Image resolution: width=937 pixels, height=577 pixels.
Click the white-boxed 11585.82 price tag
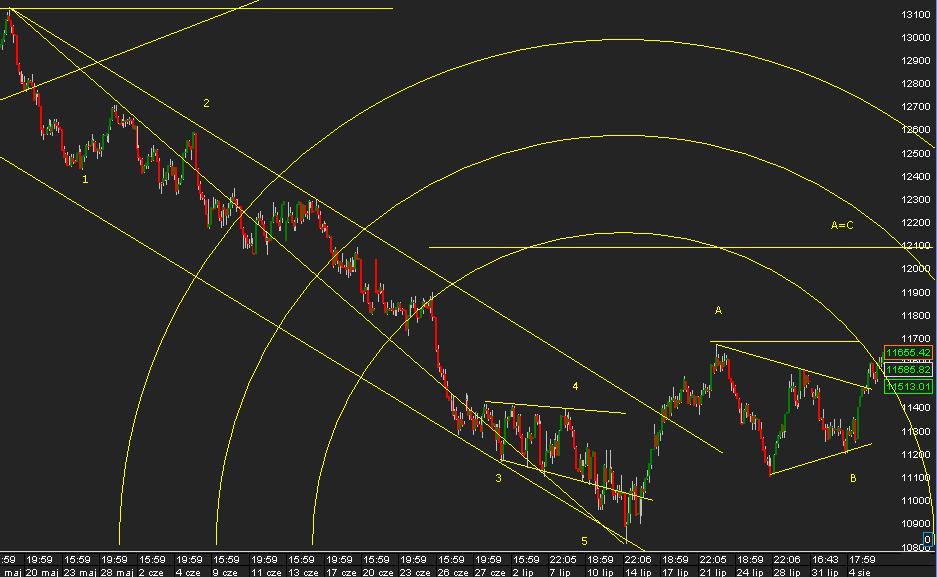click(x=908, y=370)
